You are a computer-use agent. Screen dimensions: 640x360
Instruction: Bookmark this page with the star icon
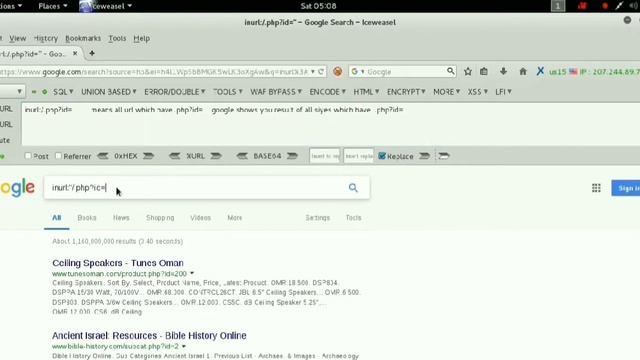(468, 71)
